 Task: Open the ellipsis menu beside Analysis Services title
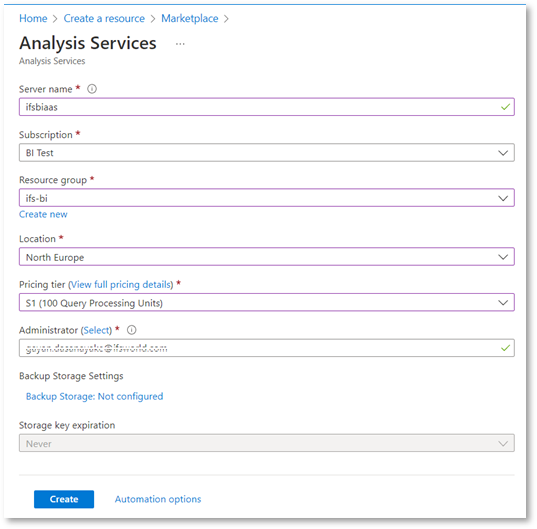click(x=180, y=44)
